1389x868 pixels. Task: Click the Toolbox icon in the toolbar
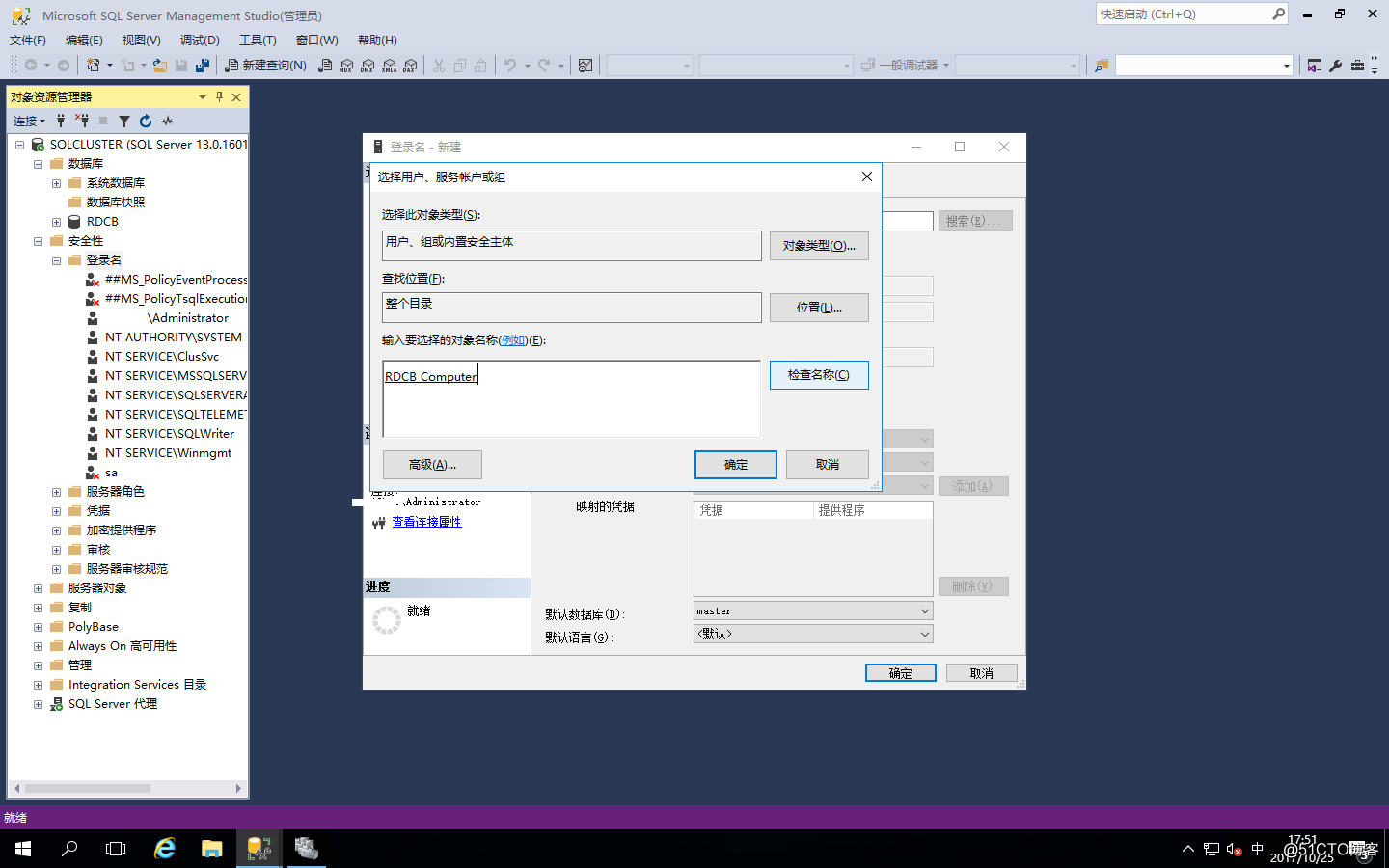click(x=1357, y=66)
